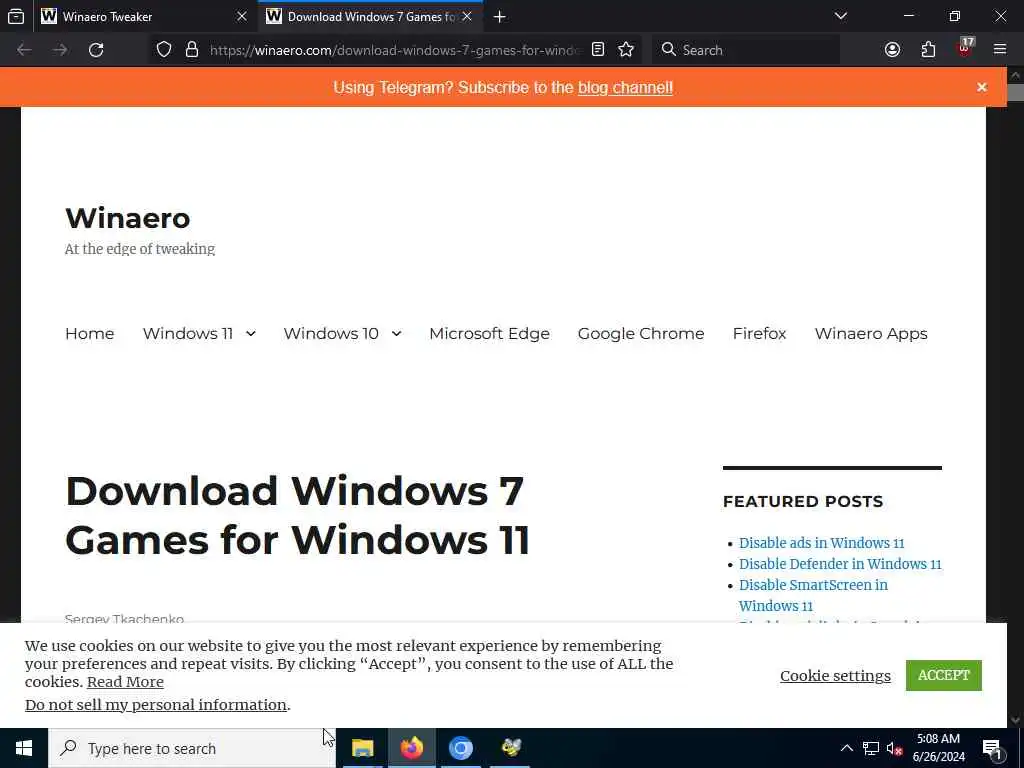
Task: Dismiss the orange Telegram banner
Action: pyautogui.click(x=982, y=87)
